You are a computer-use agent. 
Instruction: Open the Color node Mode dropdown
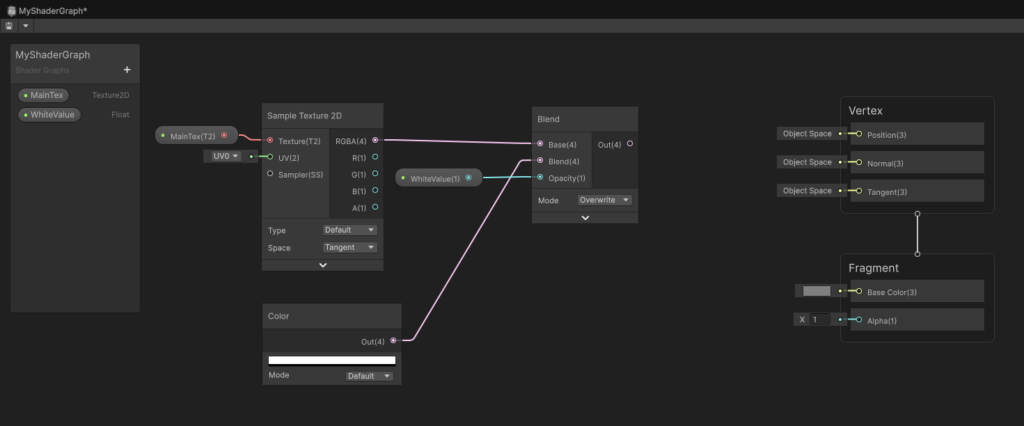click(371, 376)
